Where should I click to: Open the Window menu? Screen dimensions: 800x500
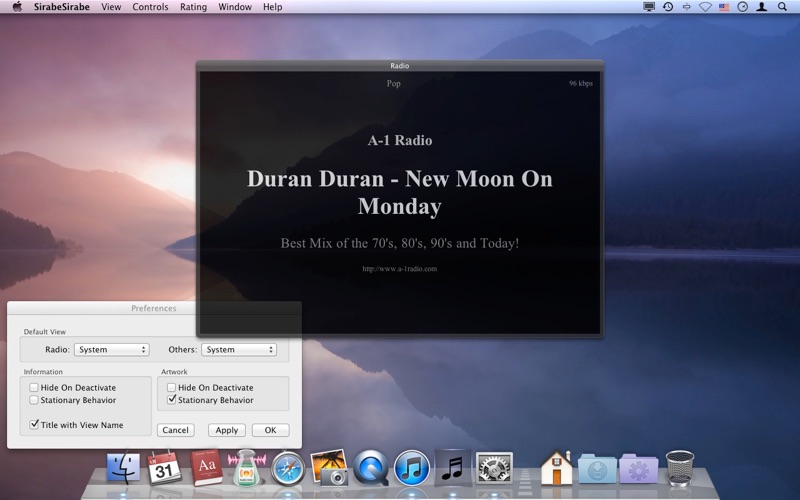tap(235, 7)
